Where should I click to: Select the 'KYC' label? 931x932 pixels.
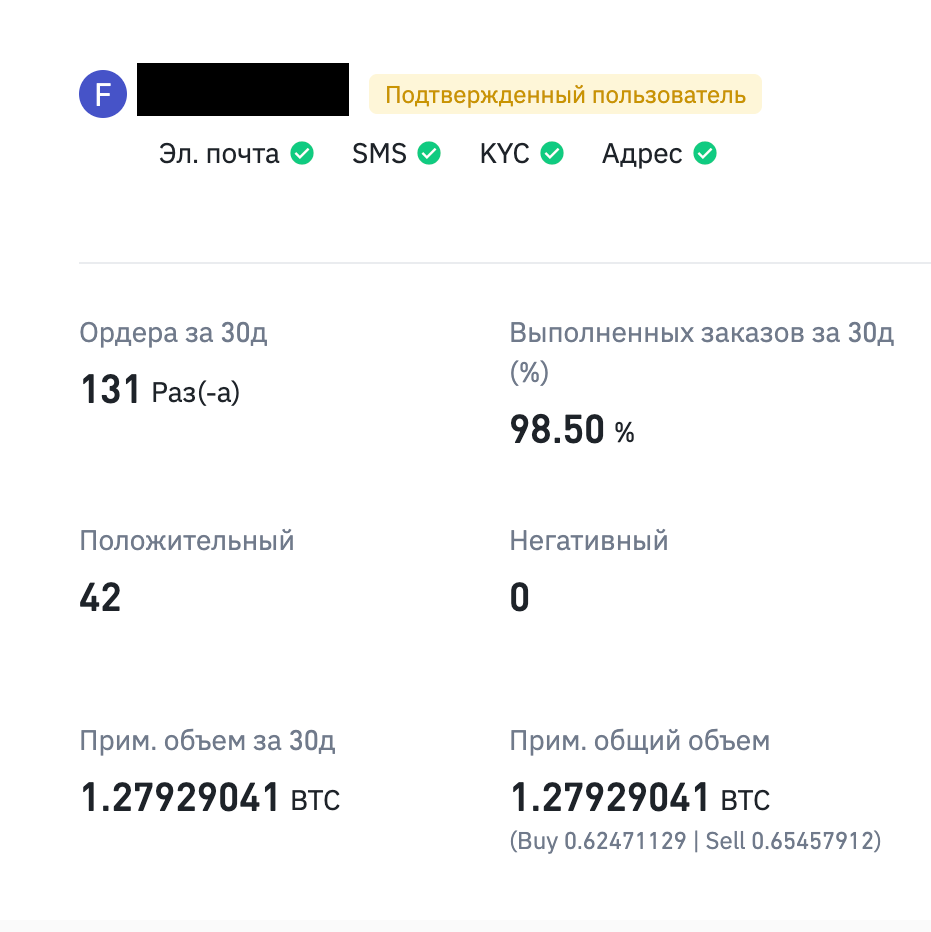(504, 153)
